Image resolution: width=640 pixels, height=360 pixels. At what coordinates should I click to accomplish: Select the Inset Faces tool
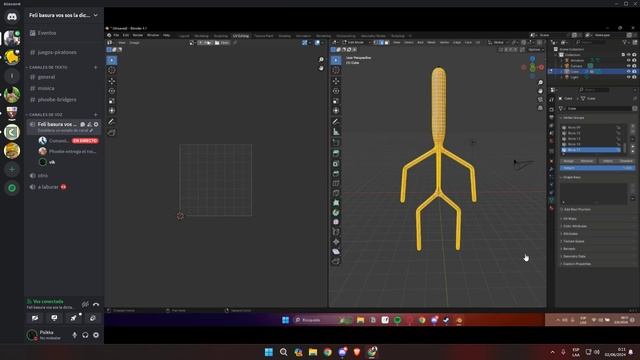[336, 163]
